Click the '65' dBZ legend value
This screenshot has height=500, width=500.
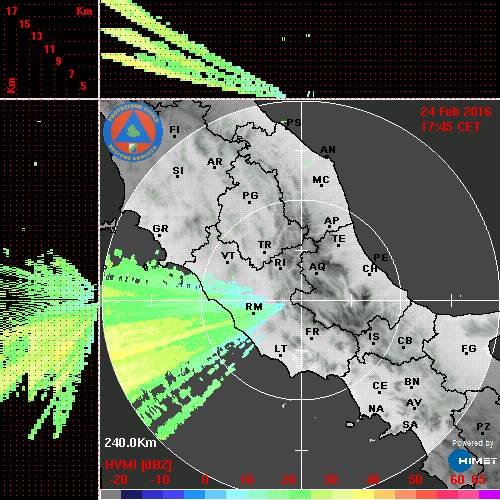click(x=478, y=480)
